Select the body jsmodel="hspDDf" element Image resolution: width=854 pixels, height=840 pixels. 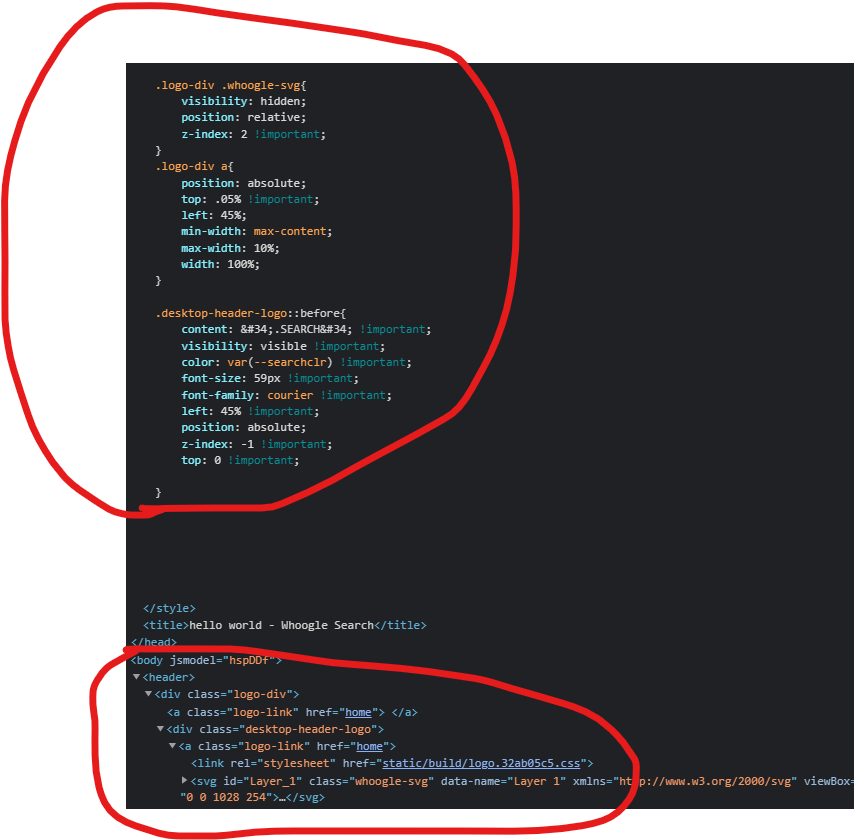[x=206, y=660]
